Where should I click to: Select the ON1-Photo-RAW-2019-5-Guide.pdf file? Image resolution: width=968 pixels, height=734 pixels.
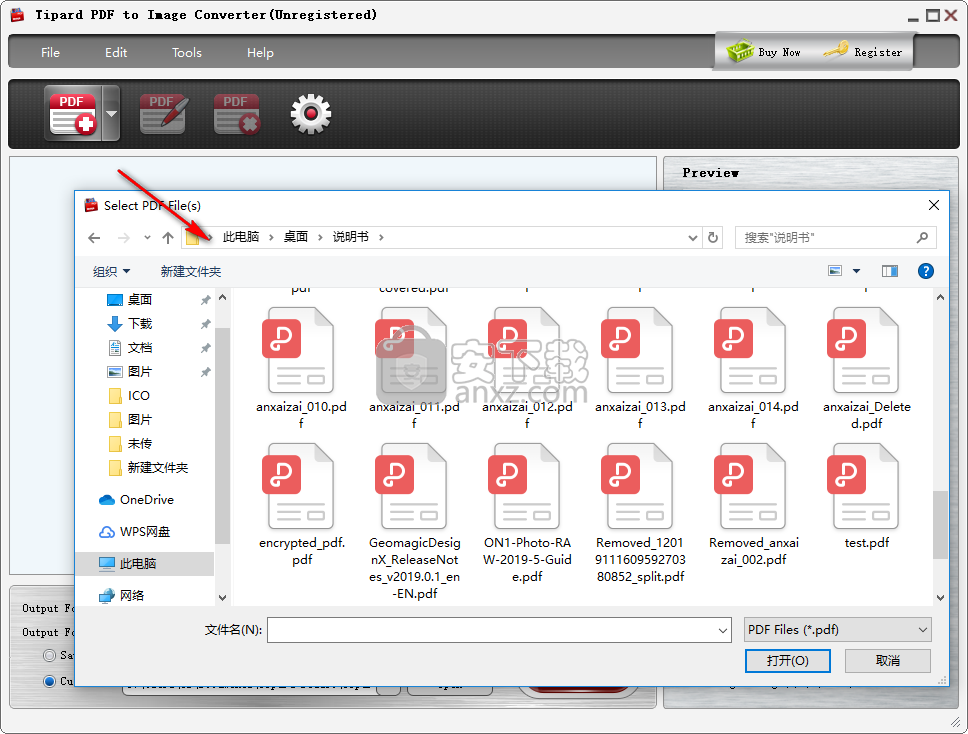click(527, 514)
